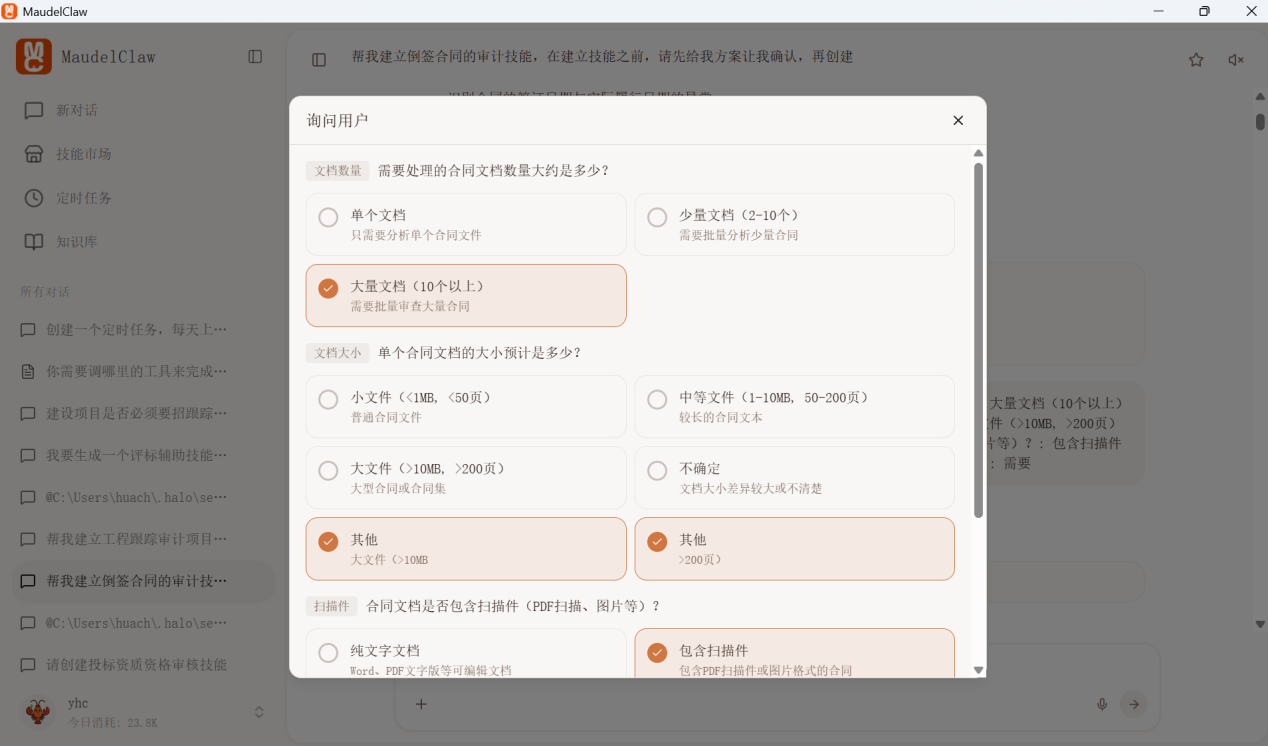The width and height of the screenshot is (1268, 746).
Task: Open 请创建投标资质资格审核技能 conversation
Action: 136,664
